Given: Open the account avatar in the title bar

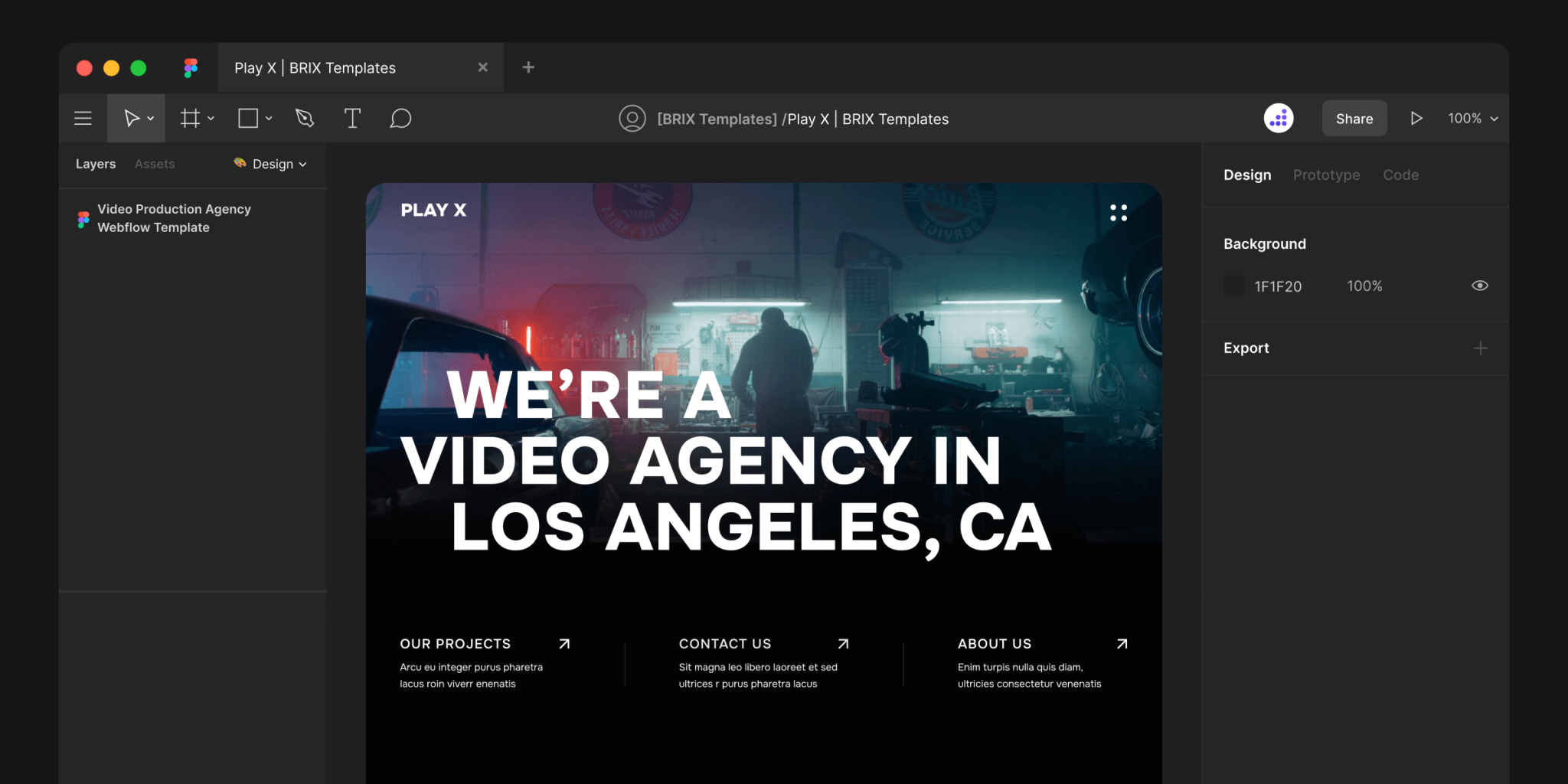Looking at the screenshot, I should coord(632,118).
